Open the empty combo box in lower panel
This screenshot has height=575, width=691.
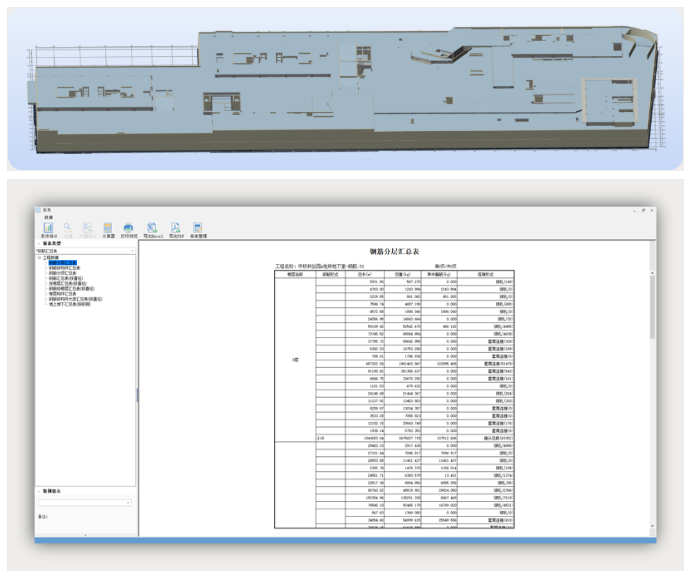(x=85, y=503)
